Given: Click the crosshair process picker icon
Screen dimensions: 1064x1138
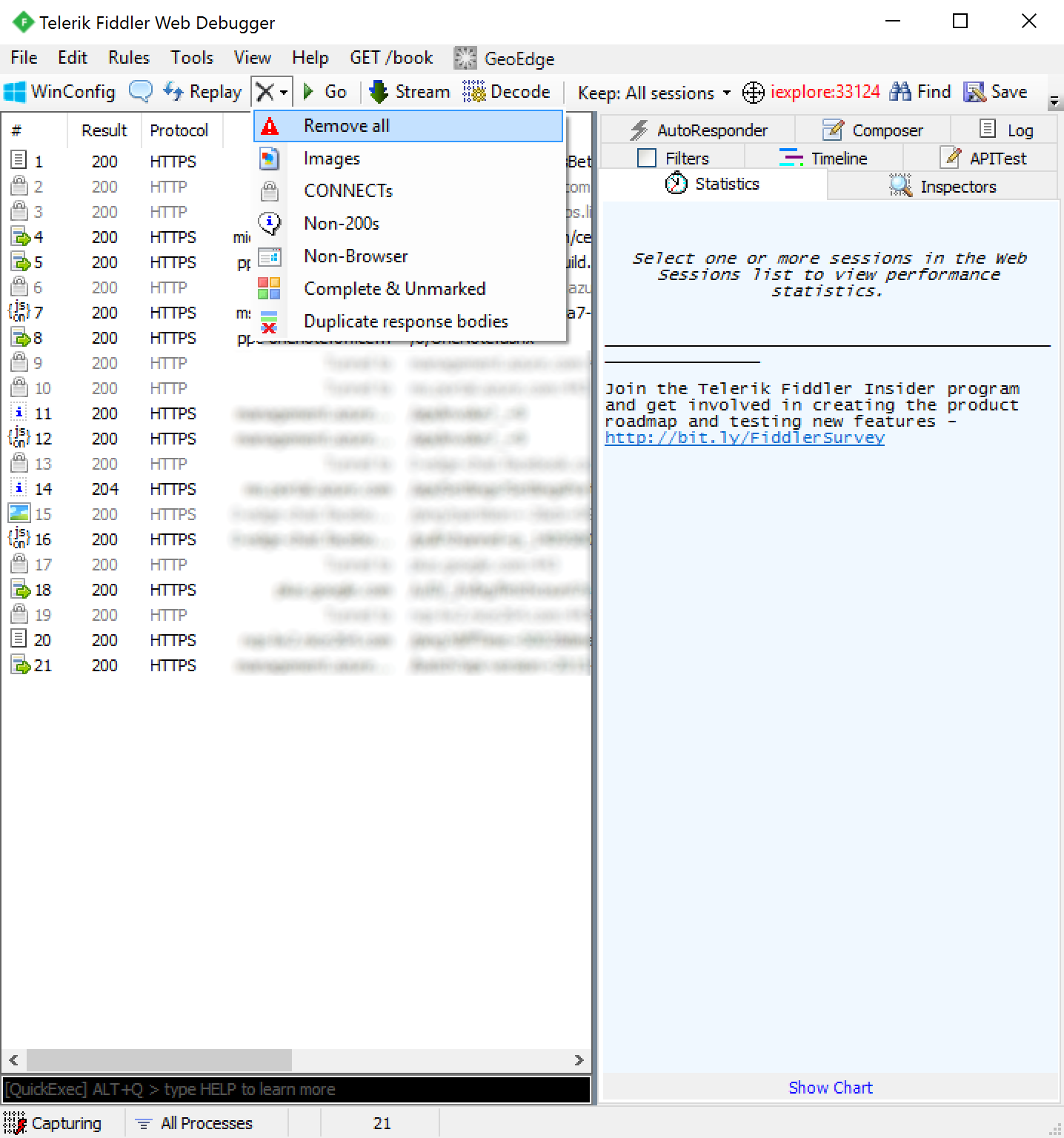Looking at the screenshot, I should pyautogui.click(x=753, y=93).
